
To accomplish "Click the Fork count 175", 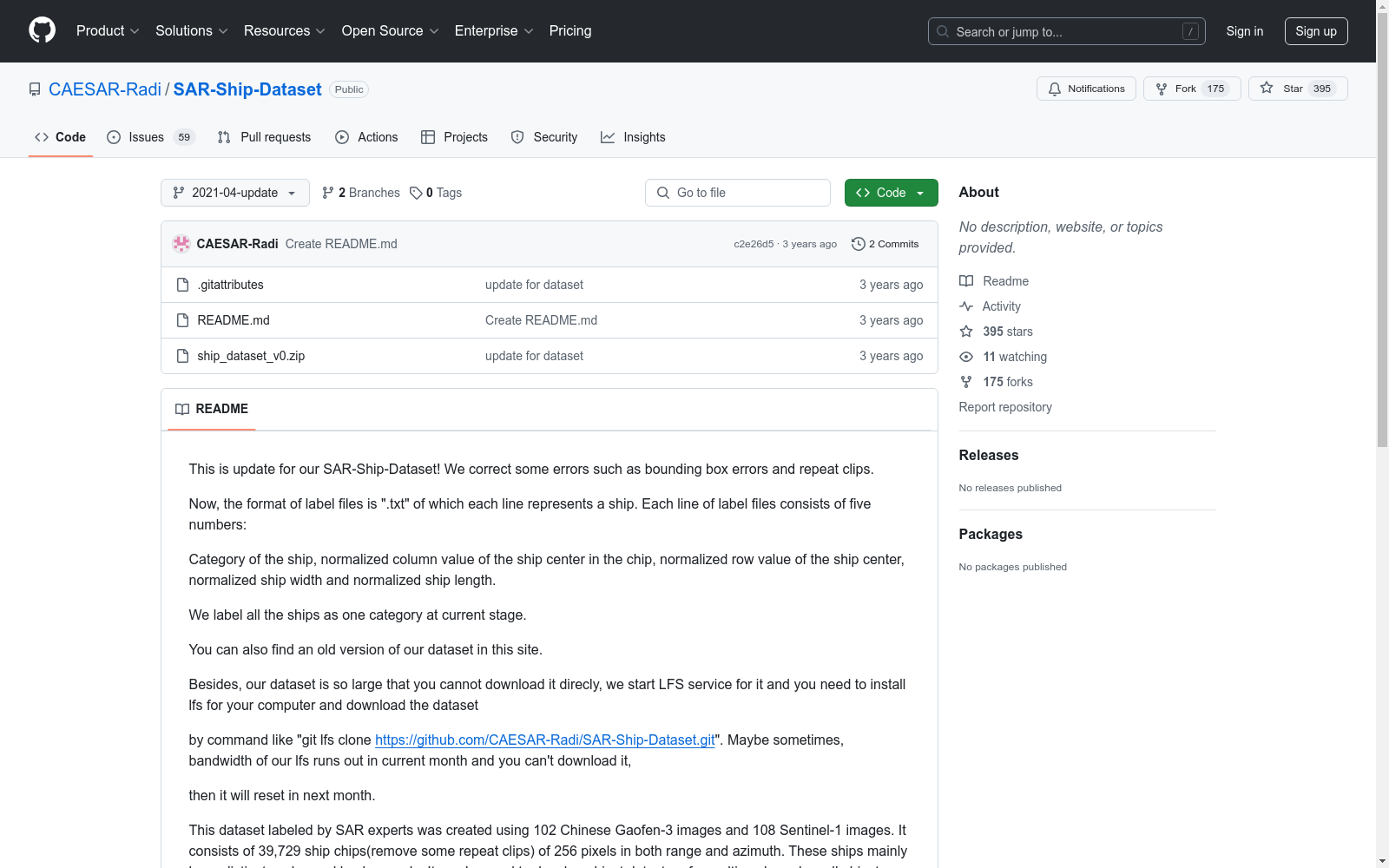I will (x=1215, y=89).
